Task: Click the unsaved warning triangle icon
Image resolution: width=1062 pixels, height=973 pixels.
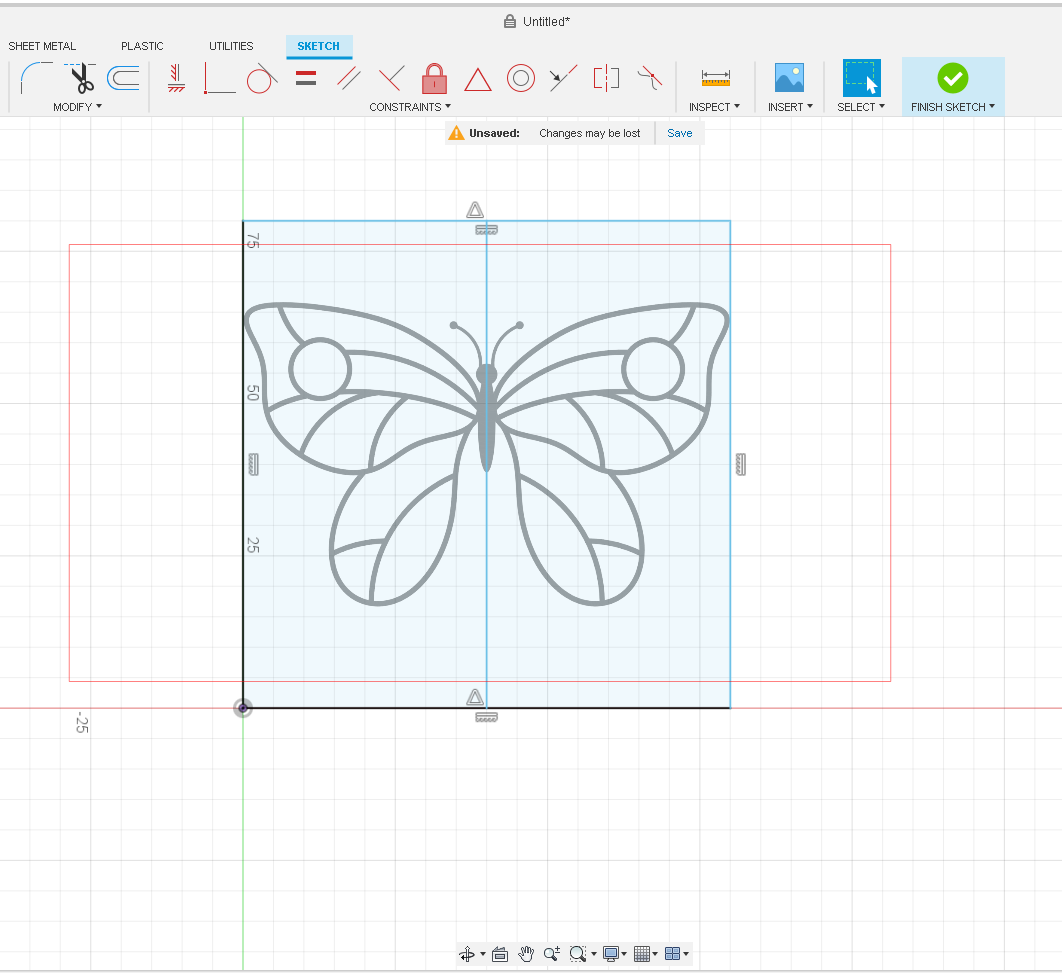Action: [x=456, y=133]
